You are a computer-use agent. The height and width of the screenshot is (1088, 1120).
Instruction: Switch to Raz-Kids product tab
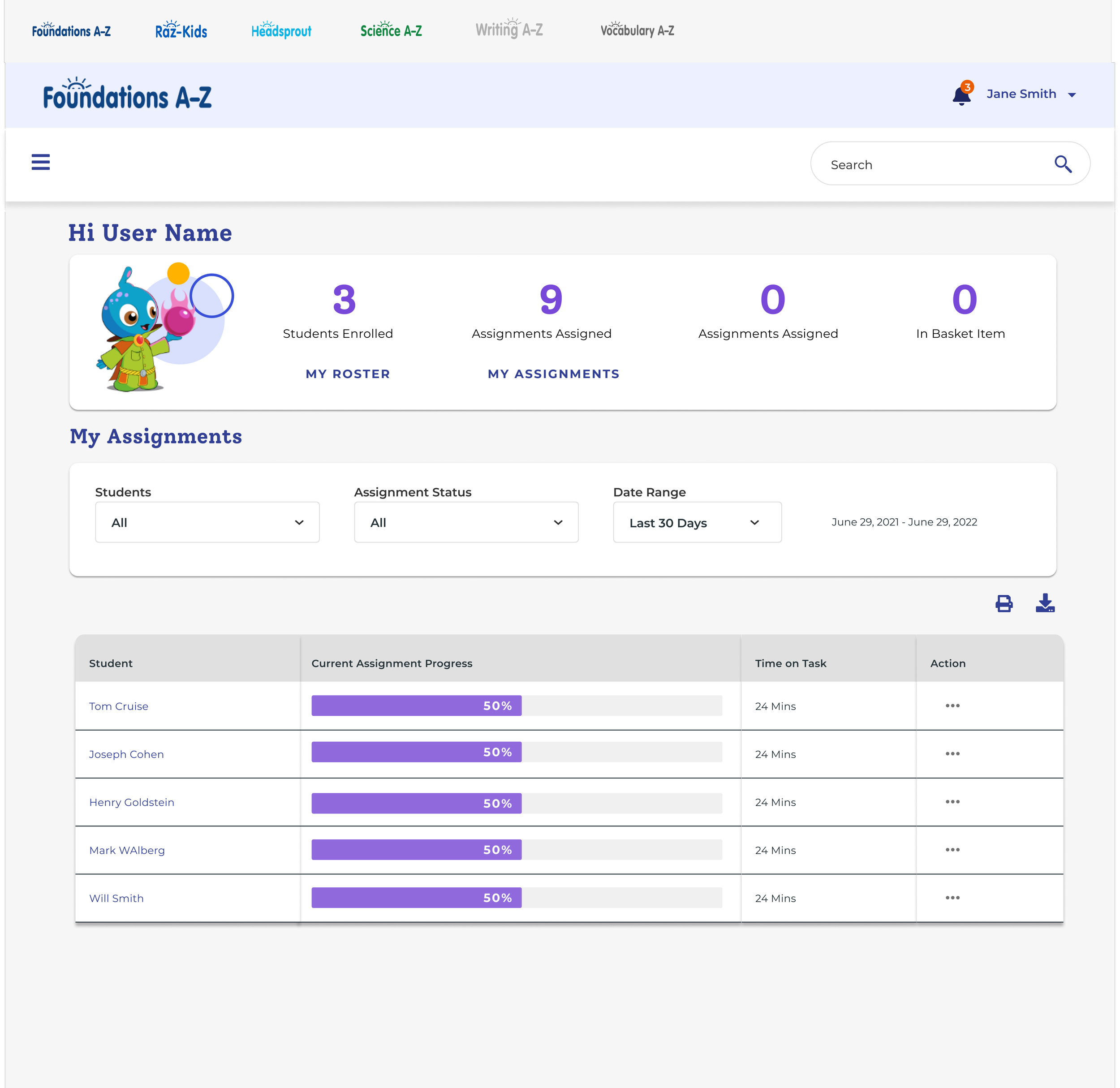pyautogui.click(x=181, y=31)
